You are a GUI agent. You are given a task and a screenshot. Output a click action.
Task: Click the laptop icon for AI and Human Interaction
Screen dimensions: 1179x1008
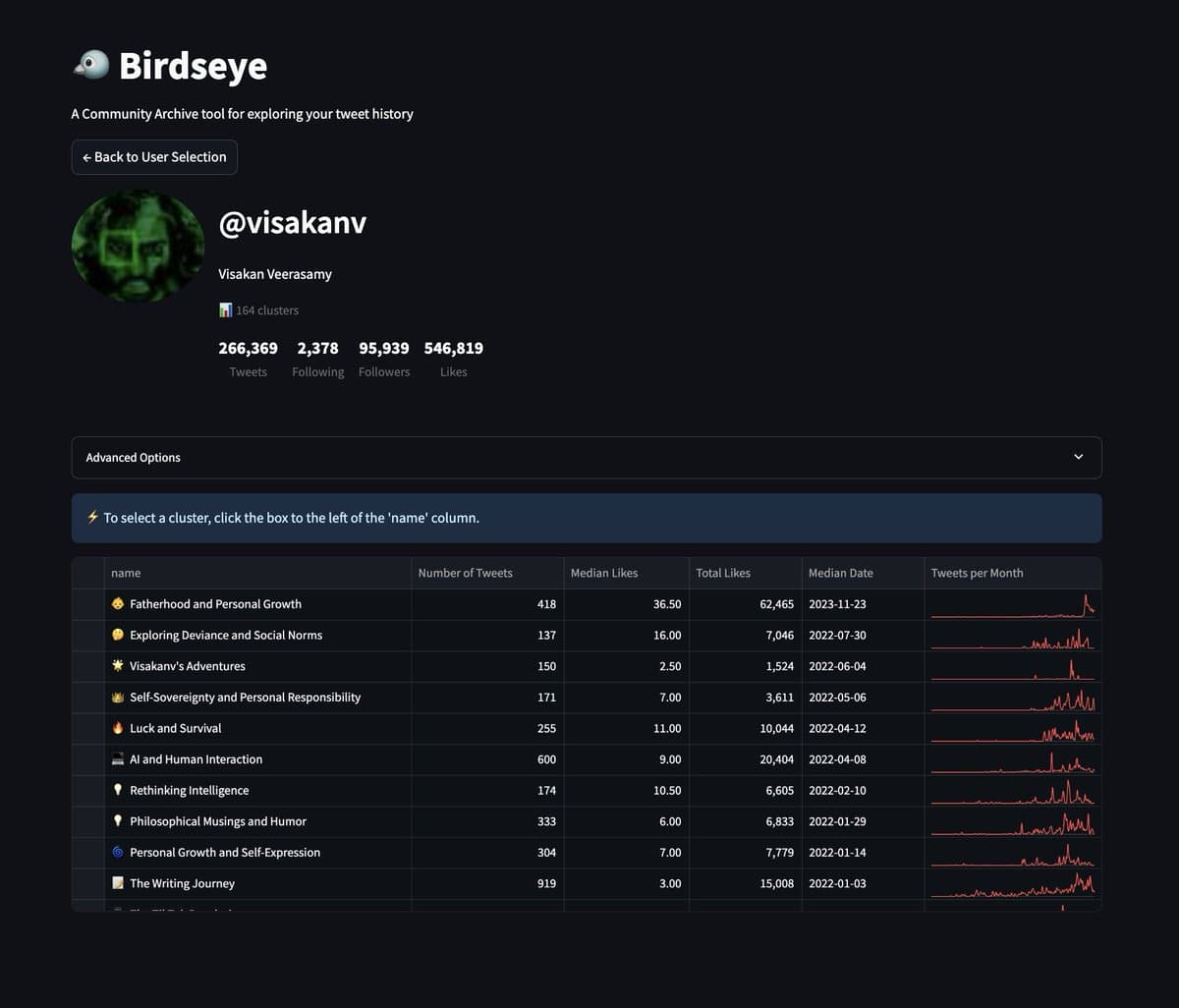pos(118,759)
